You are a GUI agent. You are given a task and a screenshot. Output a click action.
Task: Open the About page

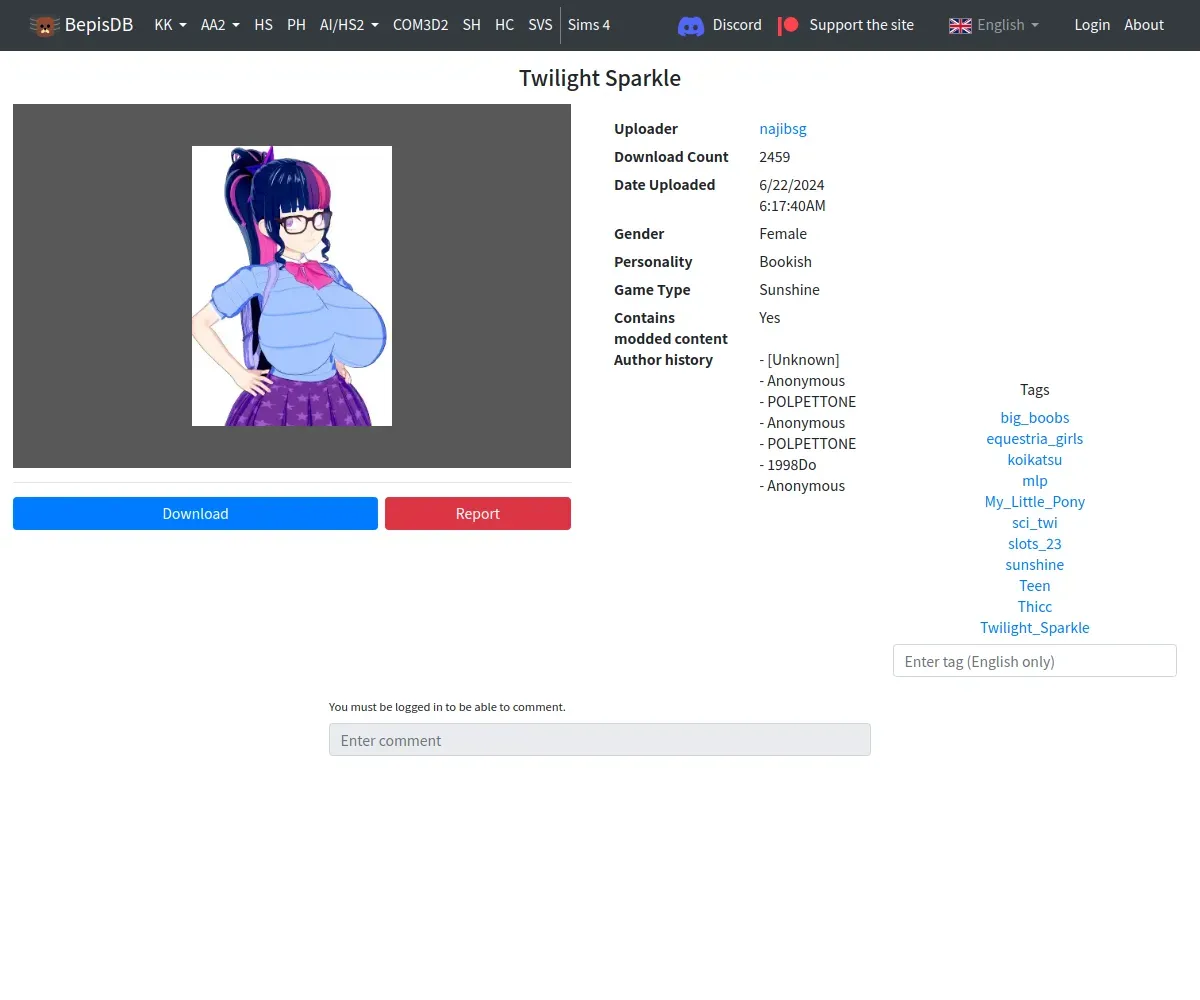coord(1144,25)
